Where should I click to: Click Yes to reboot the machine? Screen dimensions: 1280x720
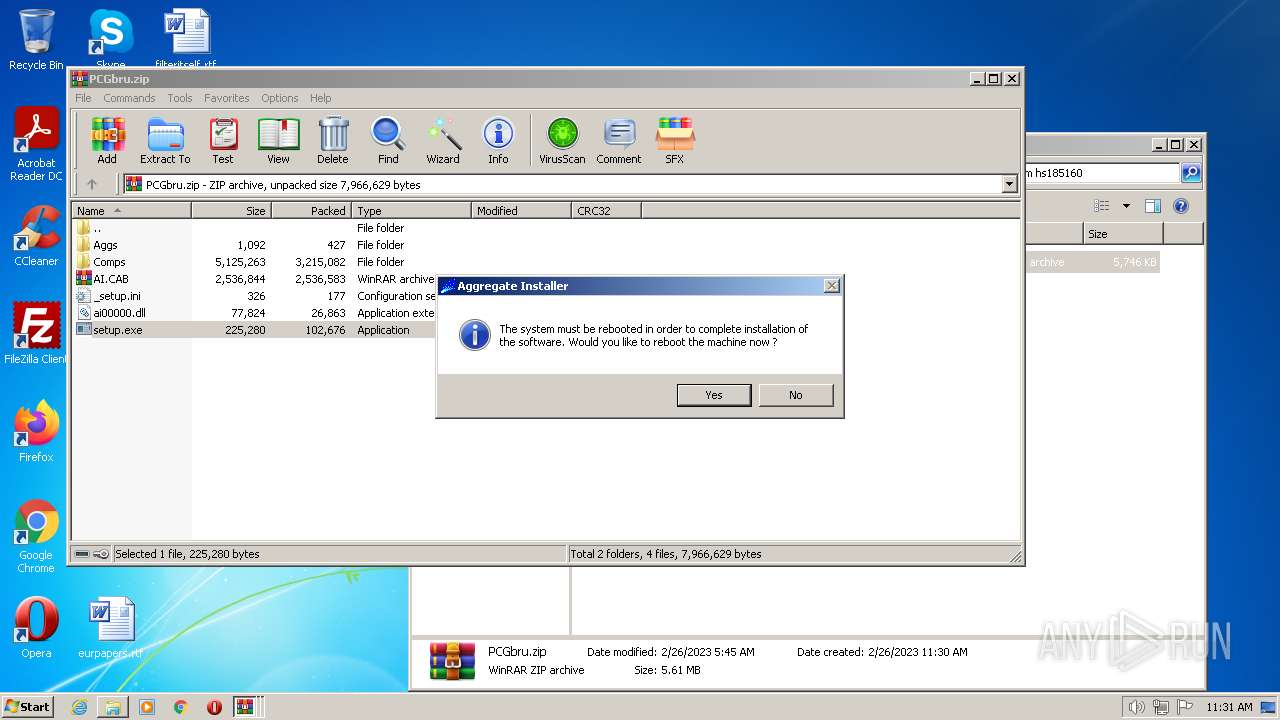click(x=714, y=395)
